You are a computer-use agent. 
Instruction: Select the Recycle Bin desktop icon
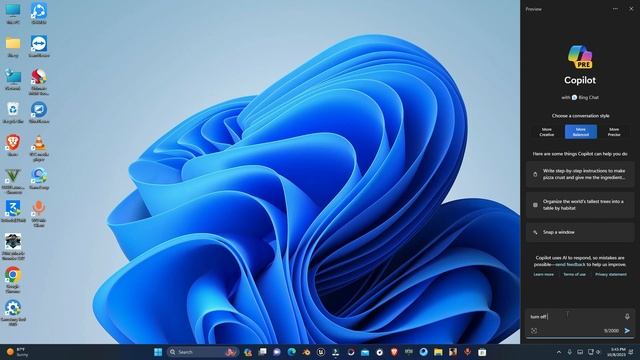point(13,113)
